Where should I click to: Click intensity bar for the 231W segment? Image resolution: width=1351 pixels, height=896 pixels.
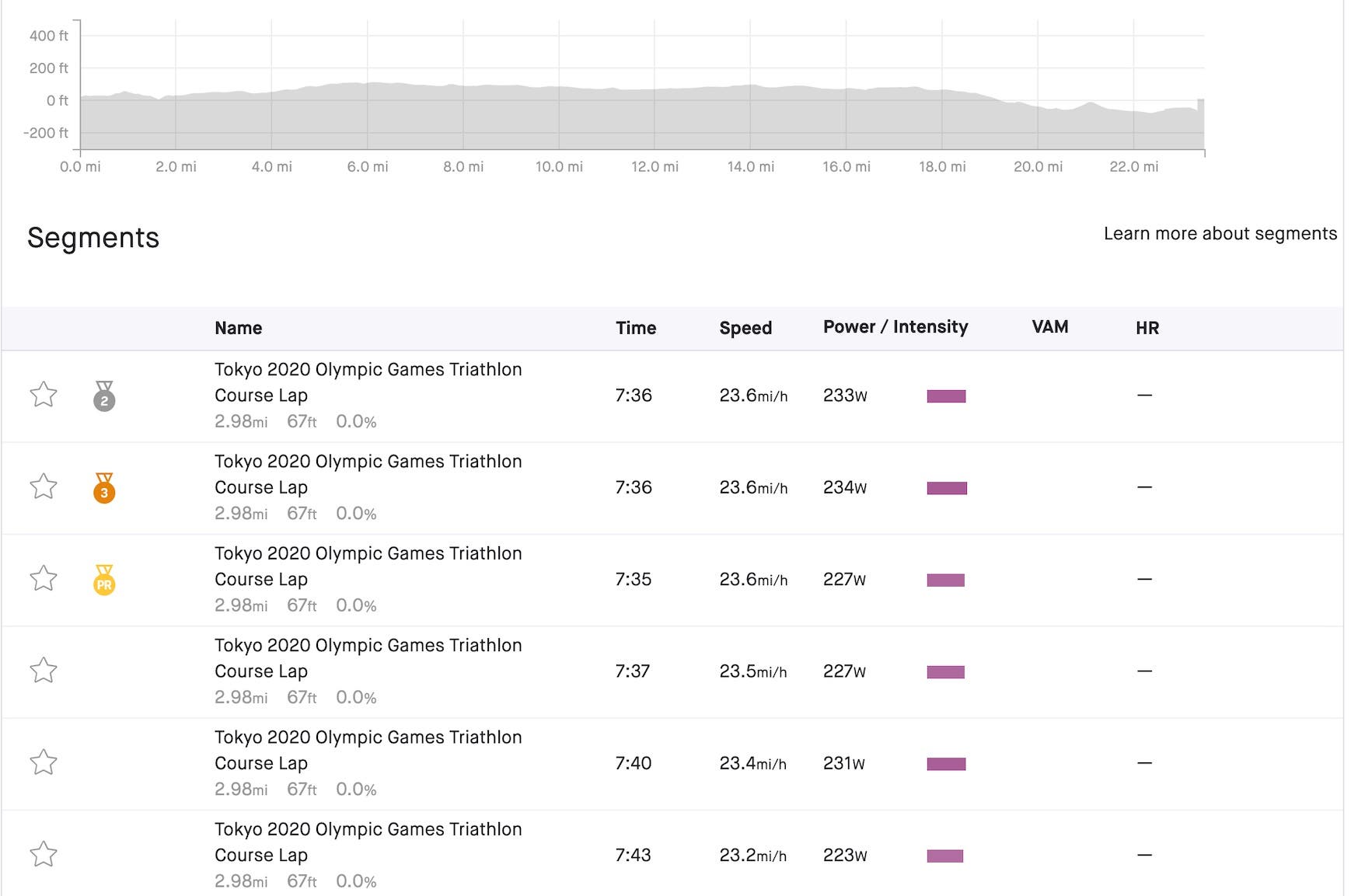946,764
